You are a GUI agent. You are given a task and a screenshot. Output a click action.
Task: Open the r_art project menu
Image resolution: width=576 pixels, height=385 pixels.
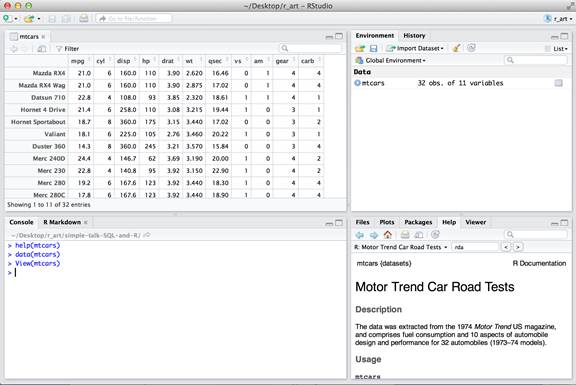559,18
